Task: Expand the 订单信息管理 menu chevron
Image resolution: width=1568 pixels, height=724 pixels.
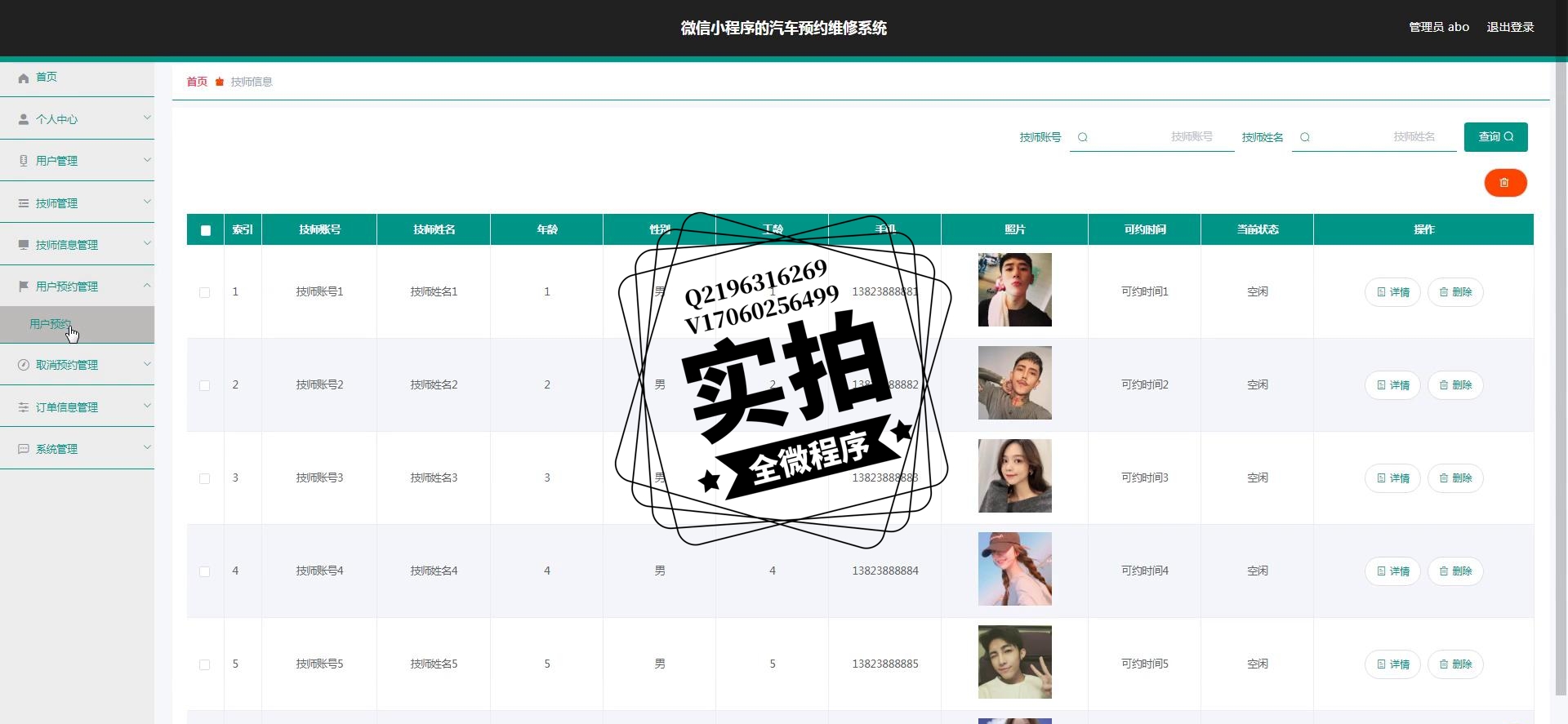Action: 147,406
